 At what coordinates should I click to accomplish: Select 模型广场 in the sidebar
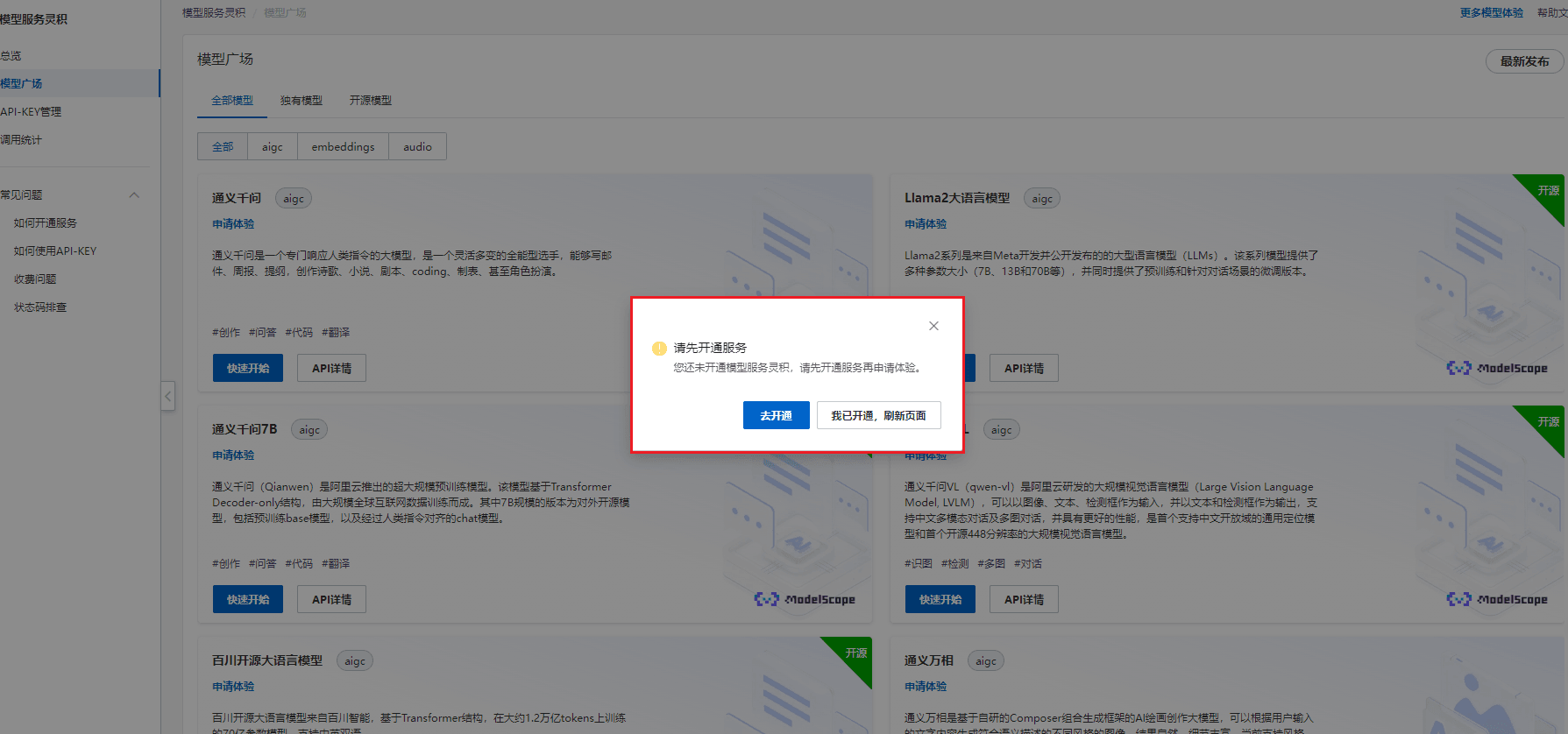click(x=80, y=83)
